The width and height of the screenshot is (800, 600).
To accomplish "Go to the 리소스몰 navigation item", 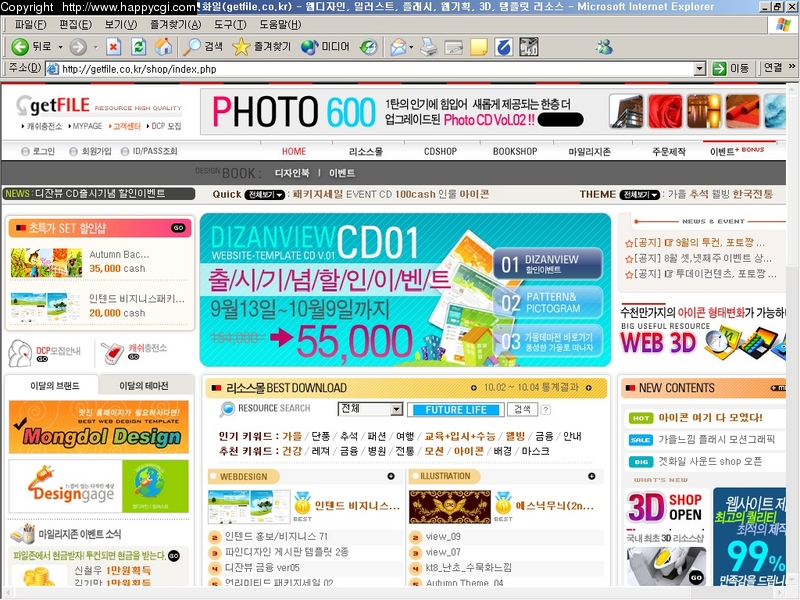I will [x=366, y=152].
